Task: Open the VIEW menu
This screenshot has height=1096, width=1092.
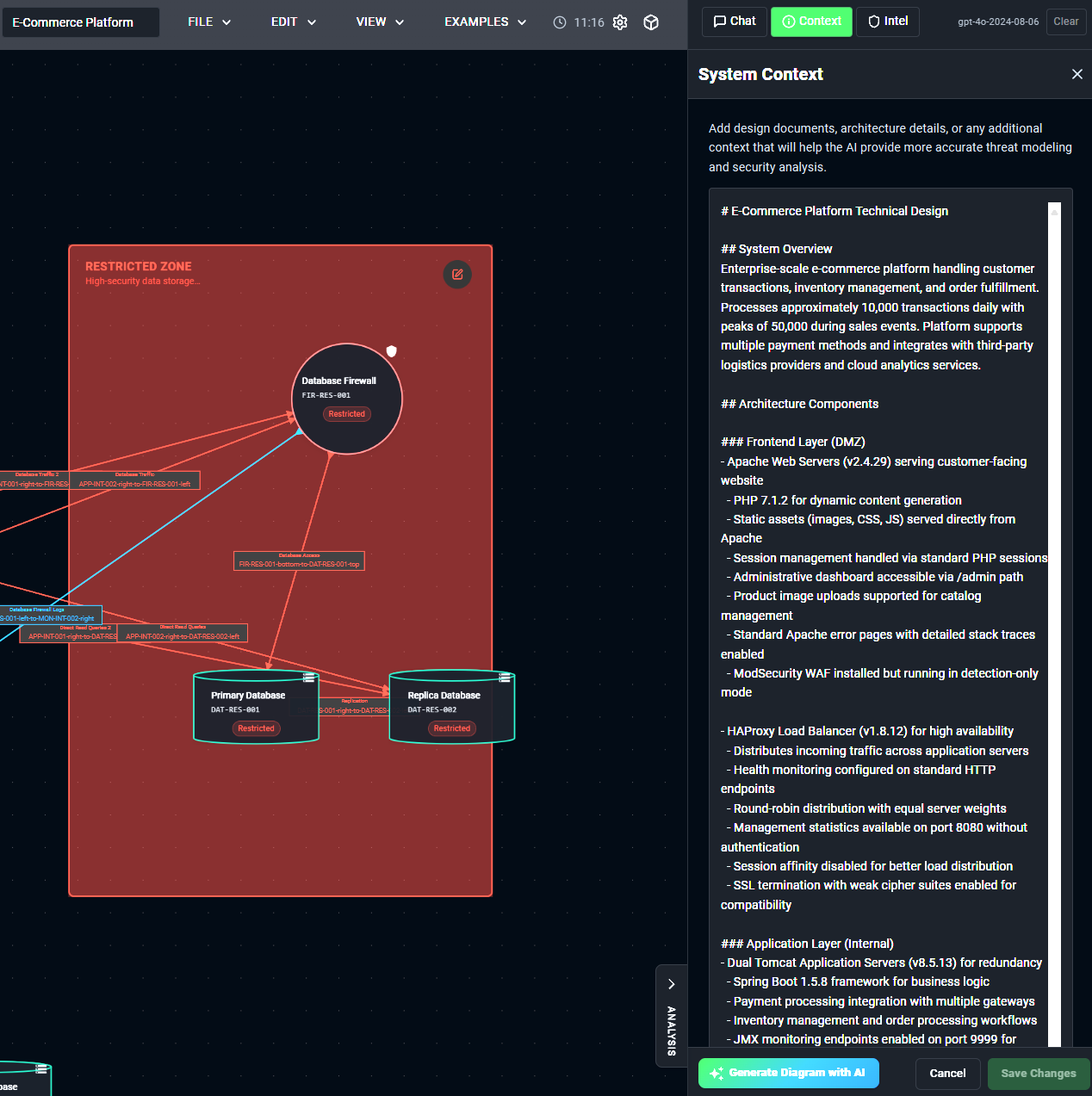Action: 380,22
